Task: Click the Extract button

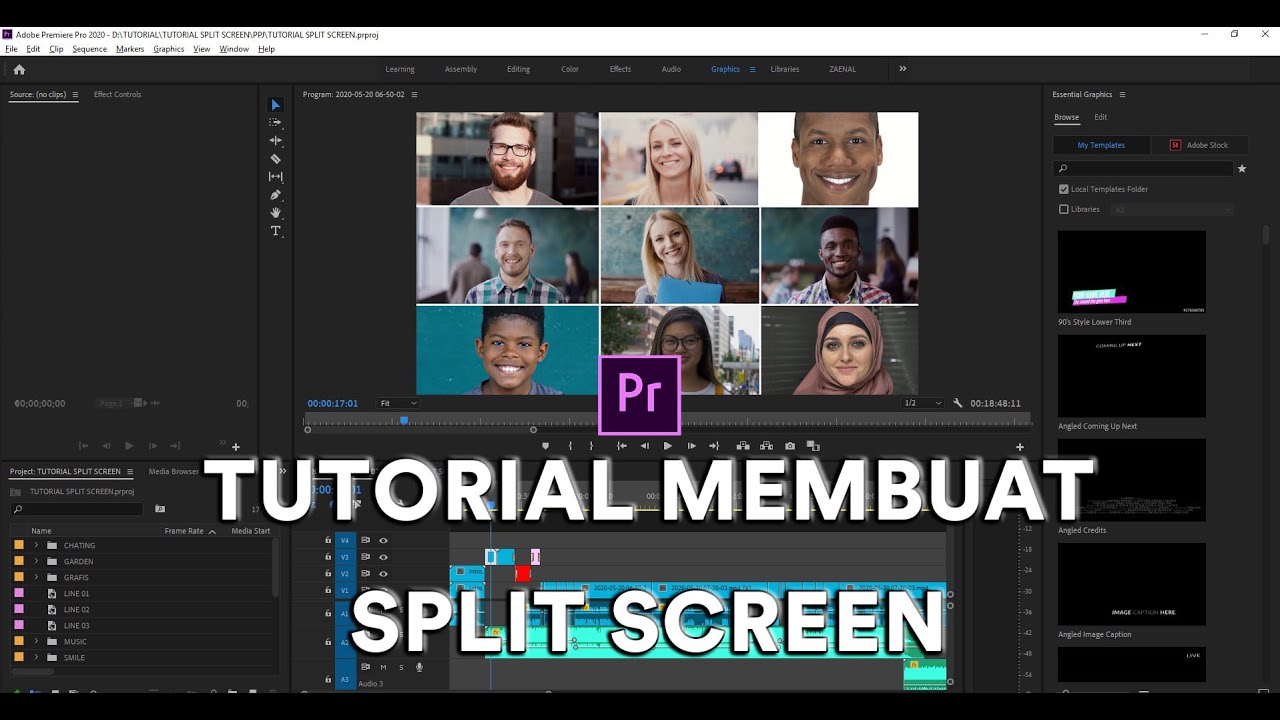Action: [766, 446]
